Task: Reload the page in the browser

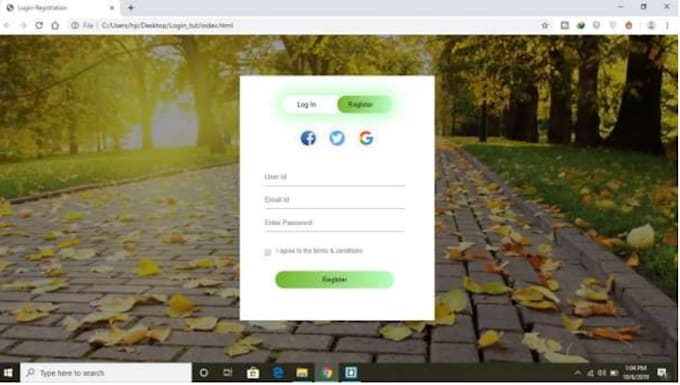Action: [x=39, y=26]
